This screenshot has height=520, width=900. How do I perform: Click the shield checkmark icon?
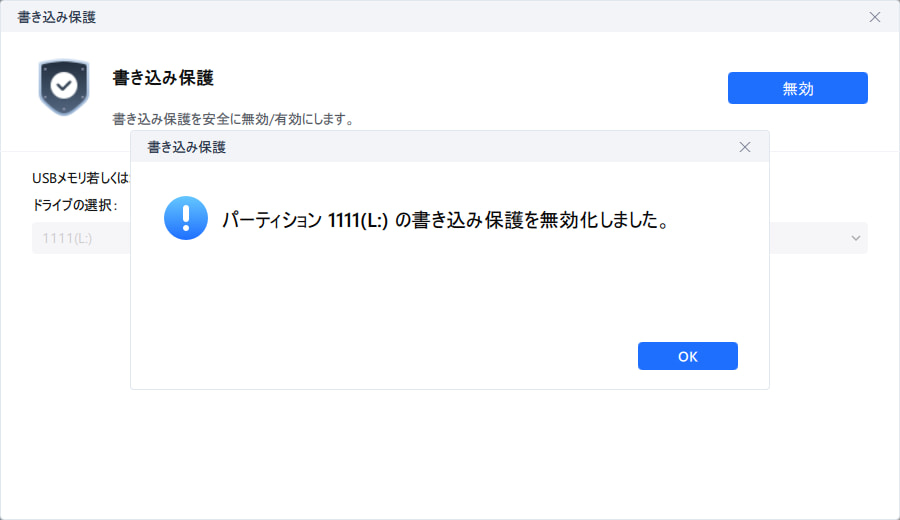64,87
